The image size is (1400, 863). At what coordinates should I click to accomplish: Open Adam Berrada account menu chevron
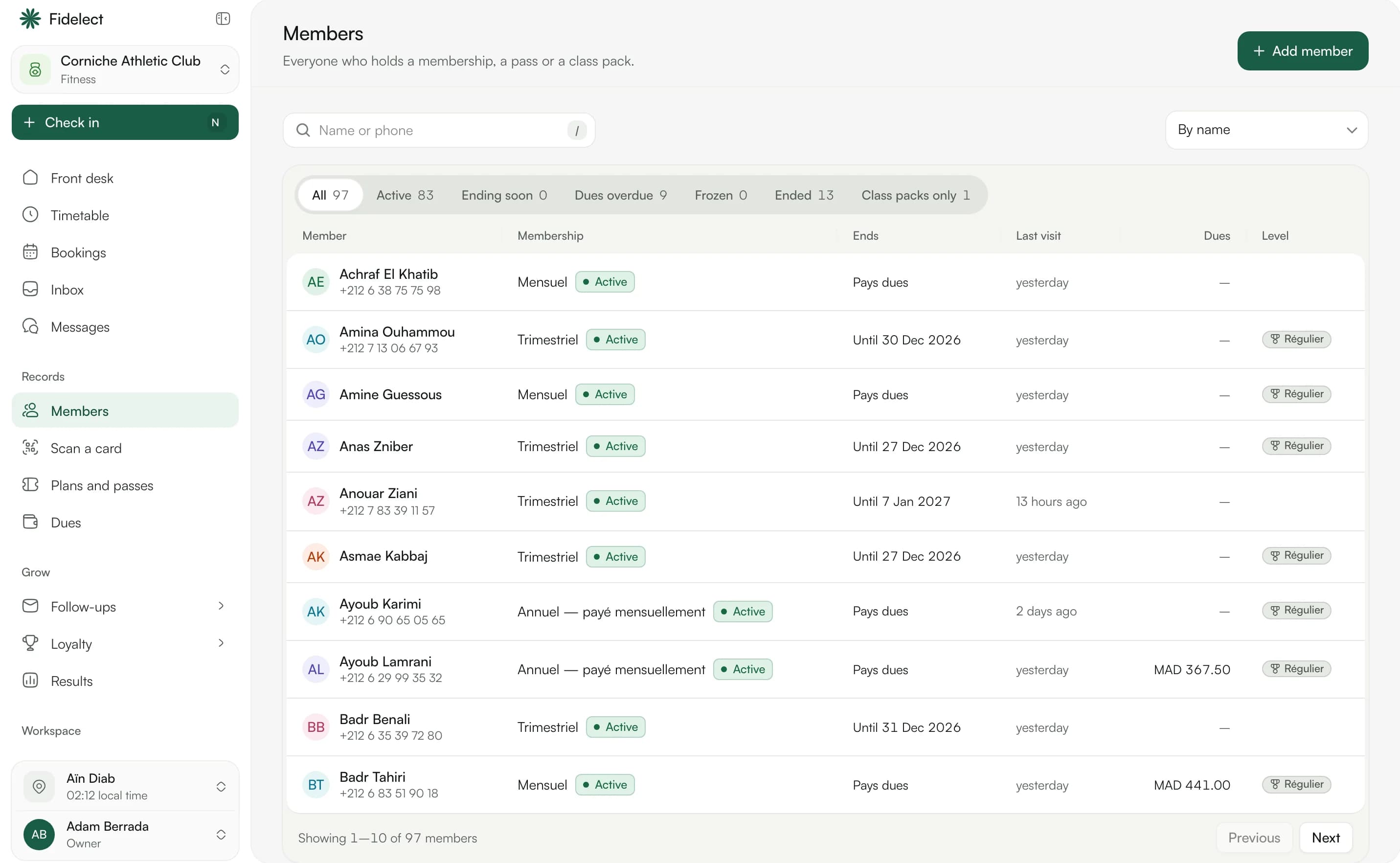coord(221,835)
